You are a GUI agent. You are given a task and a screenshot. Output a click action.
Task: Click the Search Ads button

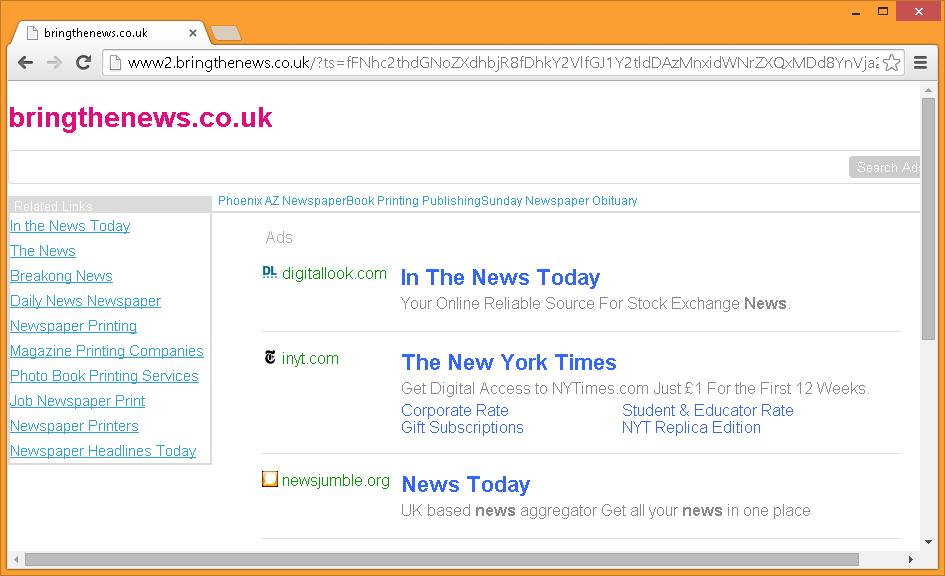pos(885,167)
